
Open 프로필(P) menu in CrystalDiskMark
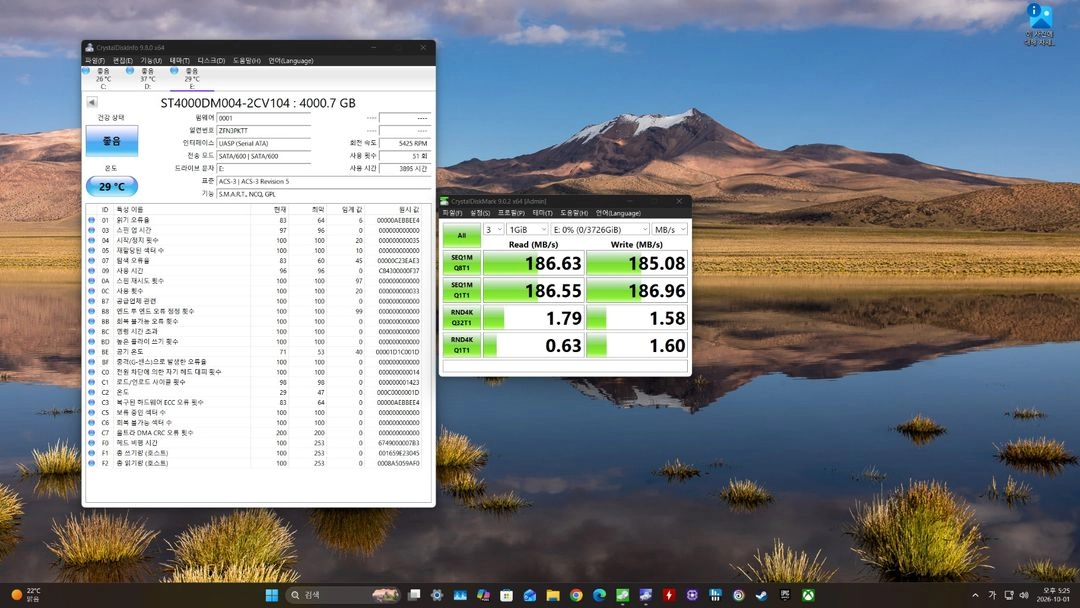pos(511,213)
